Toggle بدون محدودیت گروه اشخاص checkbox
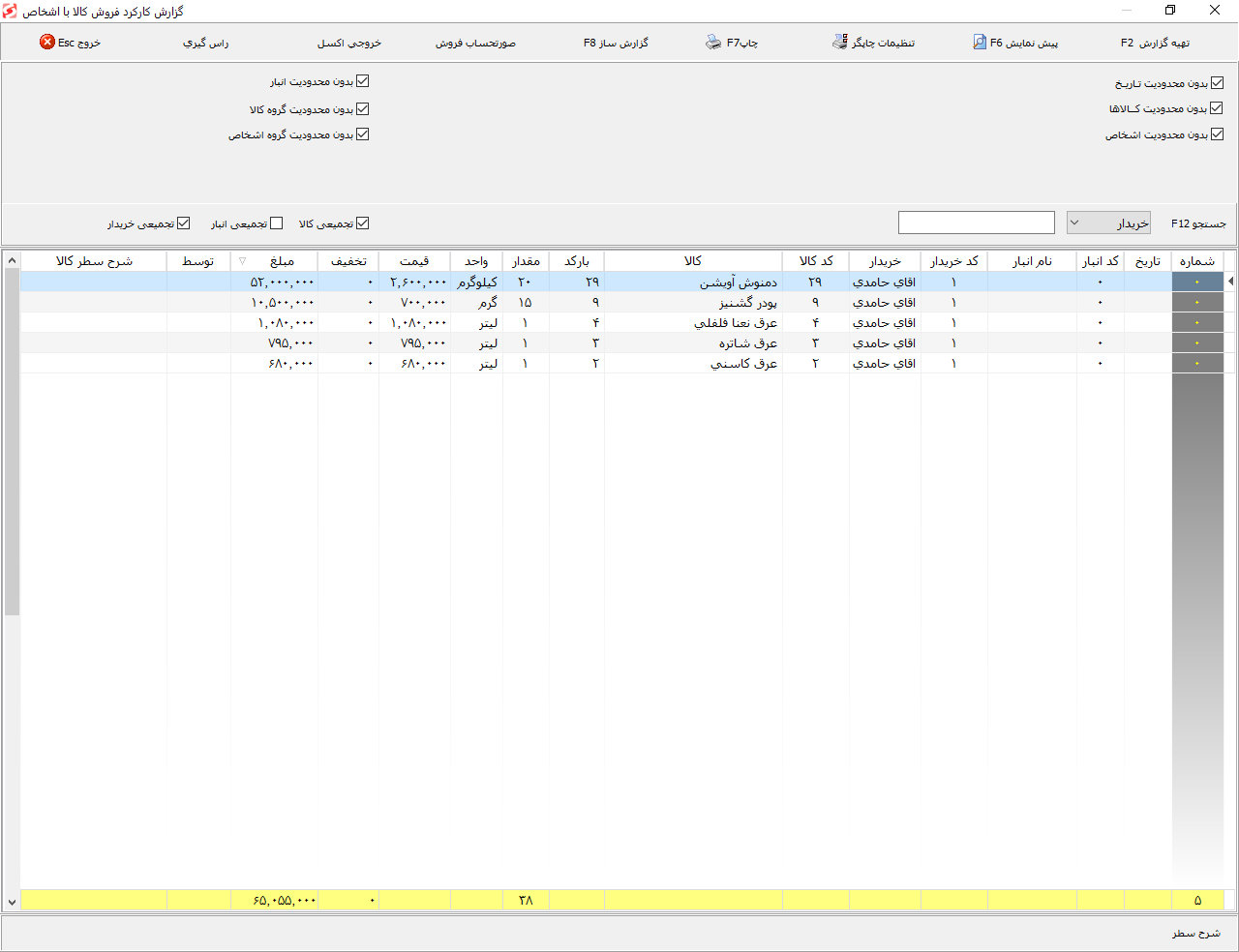Image resolution: width=1239 pixels, height=952 pixels. pyautogui.click(x=363, y=134)
